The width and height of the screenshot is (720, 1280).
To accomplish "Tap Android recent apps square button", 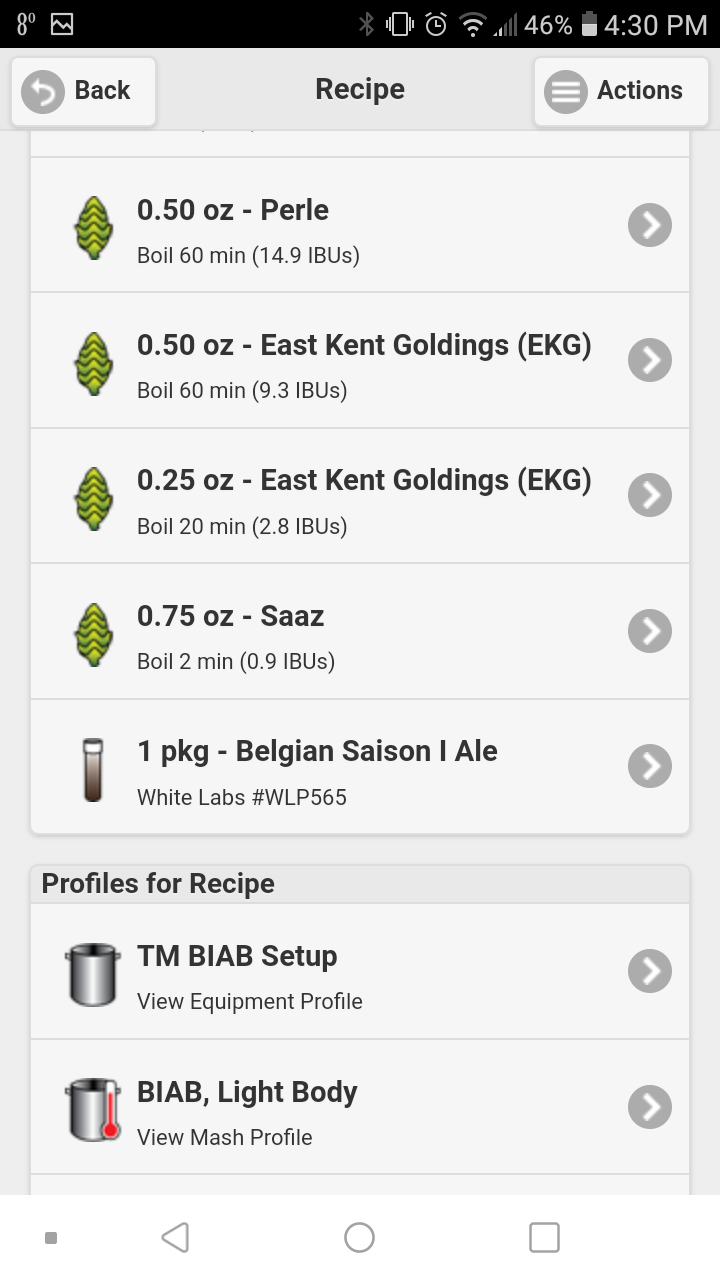I will point(544,1237).
